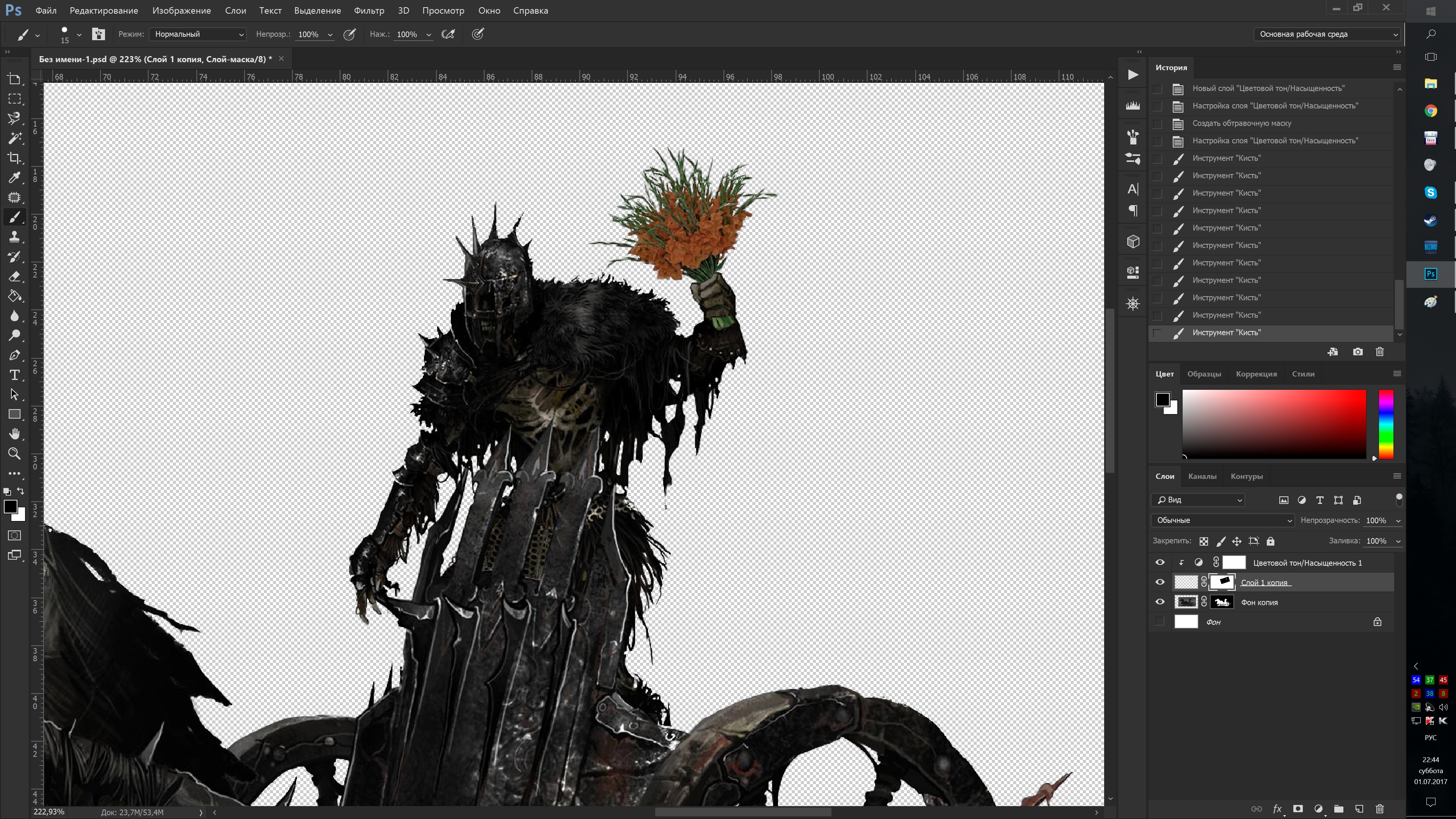Image resolution: width=1456 pixels, height=819 pixels.
Task: Open the Фильтр menu
Action: tap(369, 10)
